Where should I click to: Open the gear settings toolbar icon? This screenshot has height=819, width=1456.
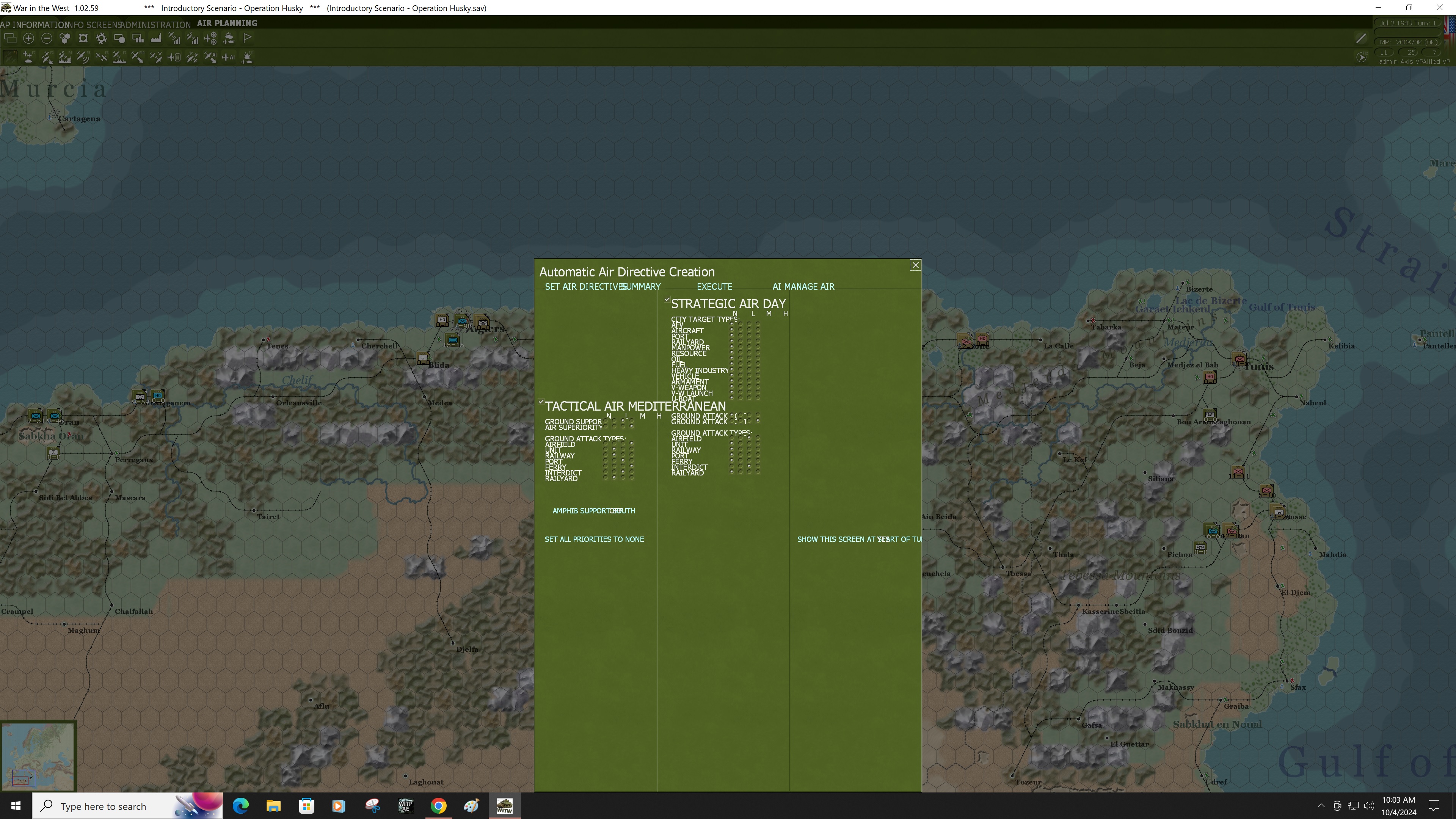tap(101, 38)
